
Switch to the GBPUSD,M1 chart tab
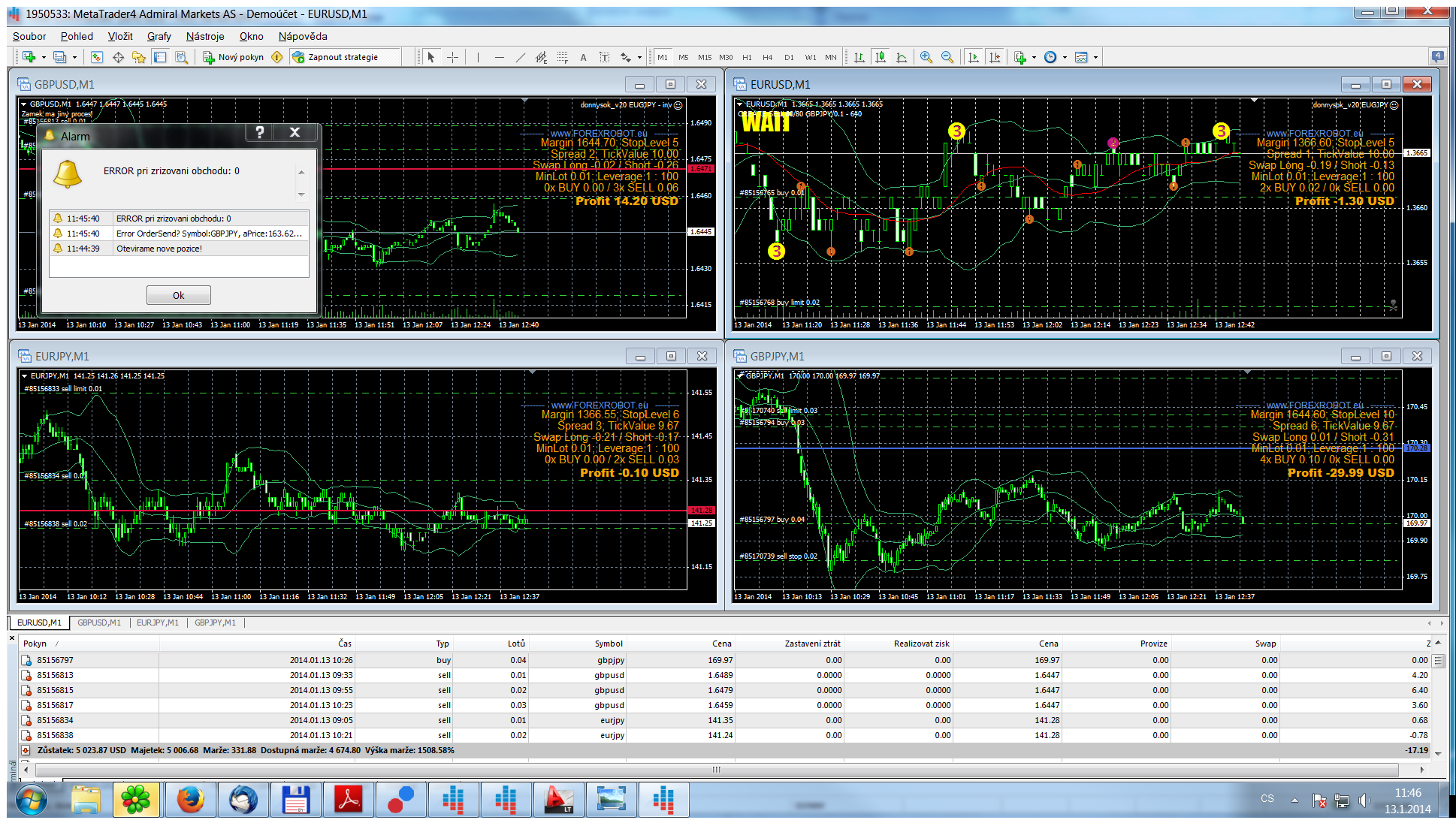99,623
